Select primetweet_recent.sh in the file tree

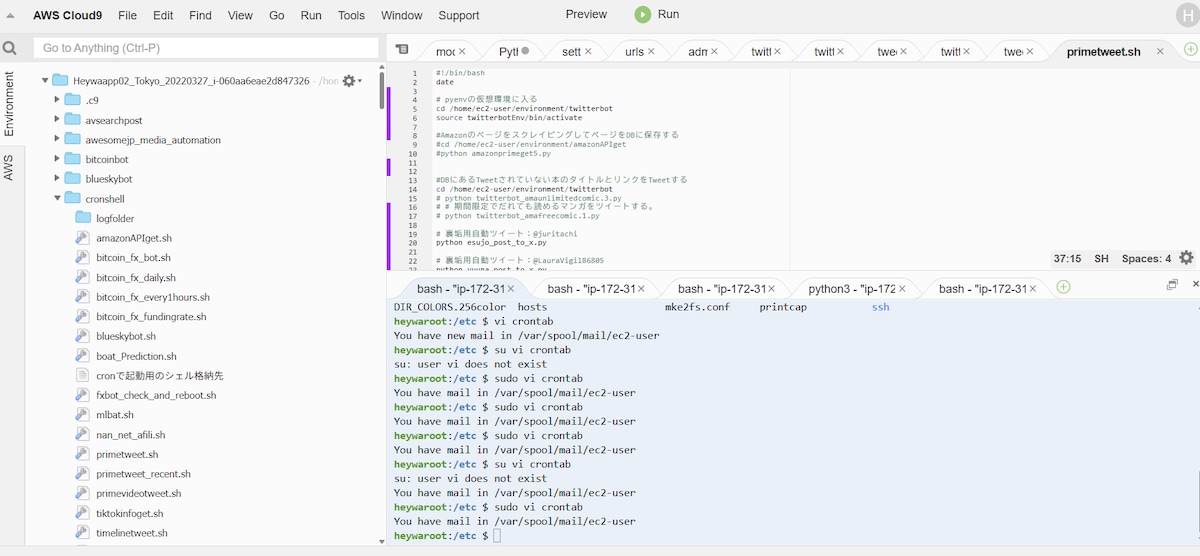coord(143,473)
